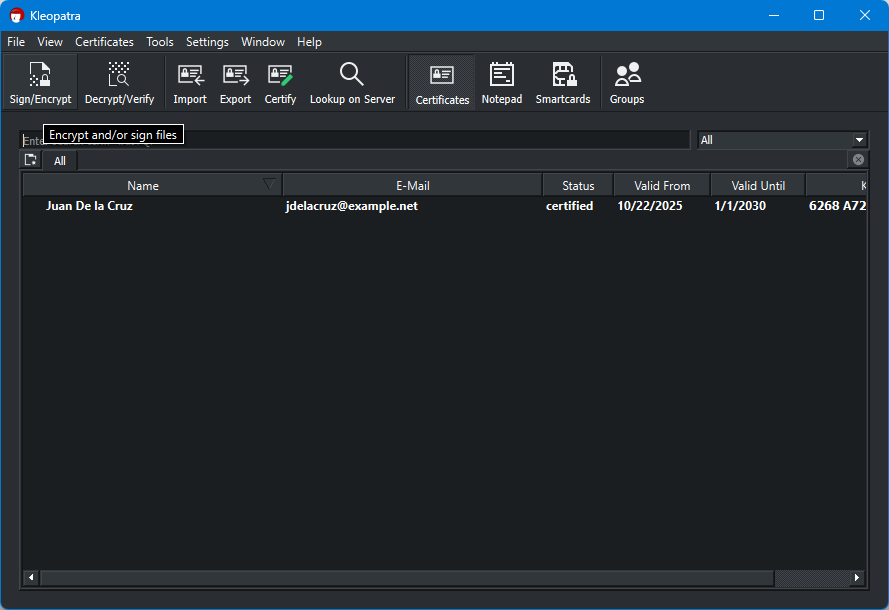This screenshot has height=610, width=889.
Task: Click the Export certificate icon
Action: tap(235, 83)
